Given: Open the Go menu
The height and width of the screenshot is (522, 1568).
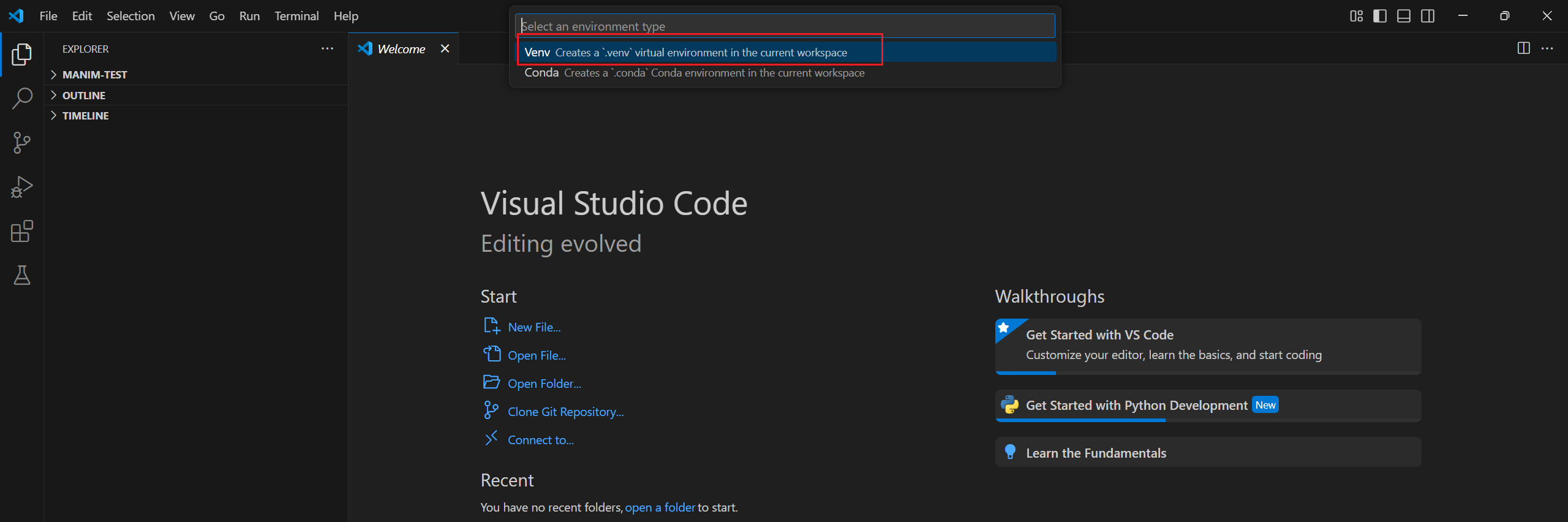Looking at the screenshot, I should [x=217, y=16].
